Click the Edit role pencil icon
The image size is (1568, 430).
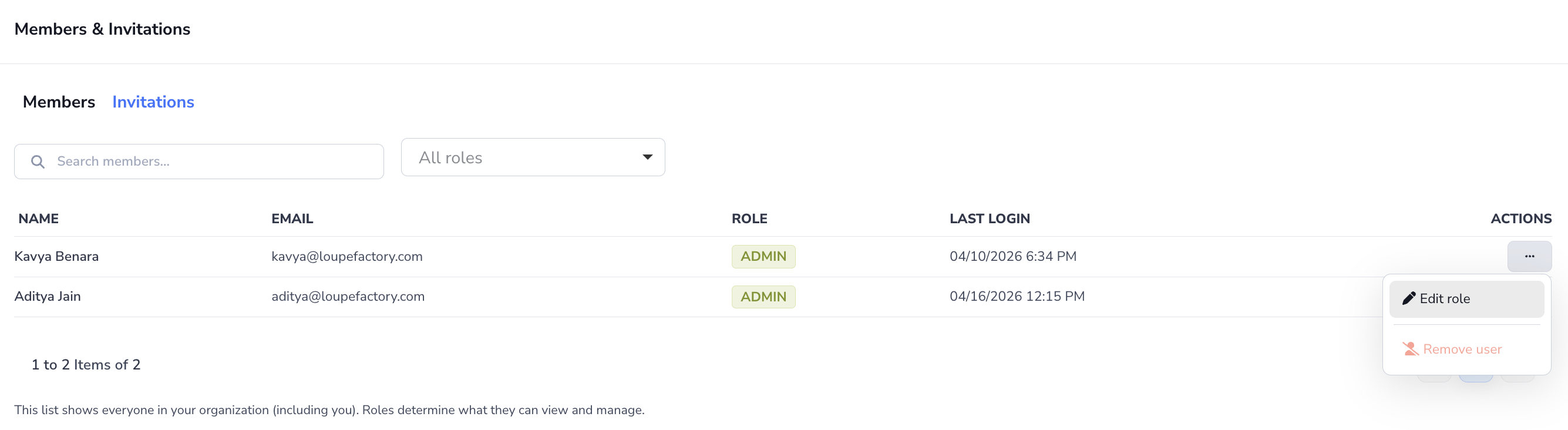(x=1408, y=298)
